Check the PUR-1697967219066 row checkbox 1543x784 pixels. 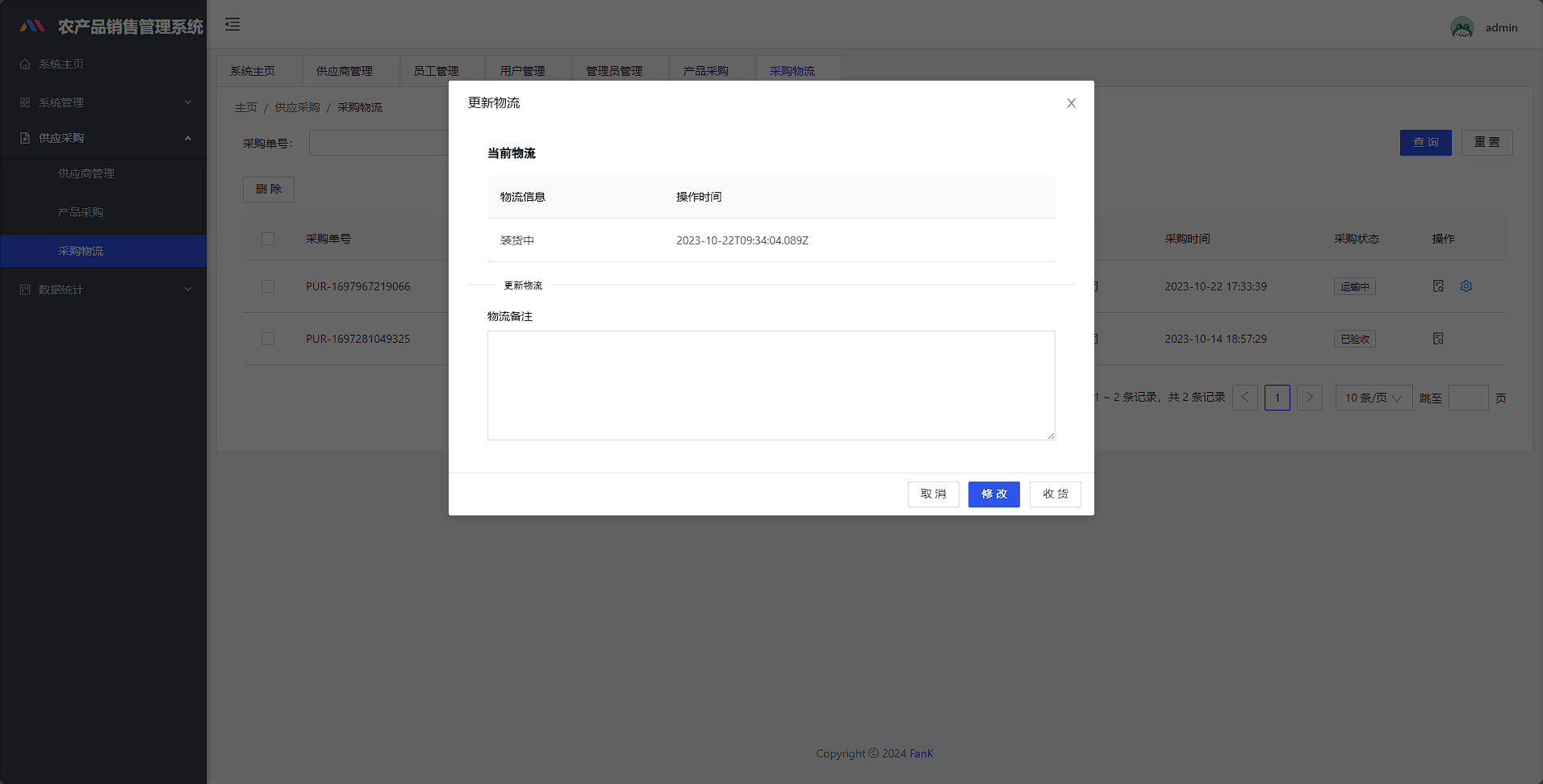click(268, 286)
